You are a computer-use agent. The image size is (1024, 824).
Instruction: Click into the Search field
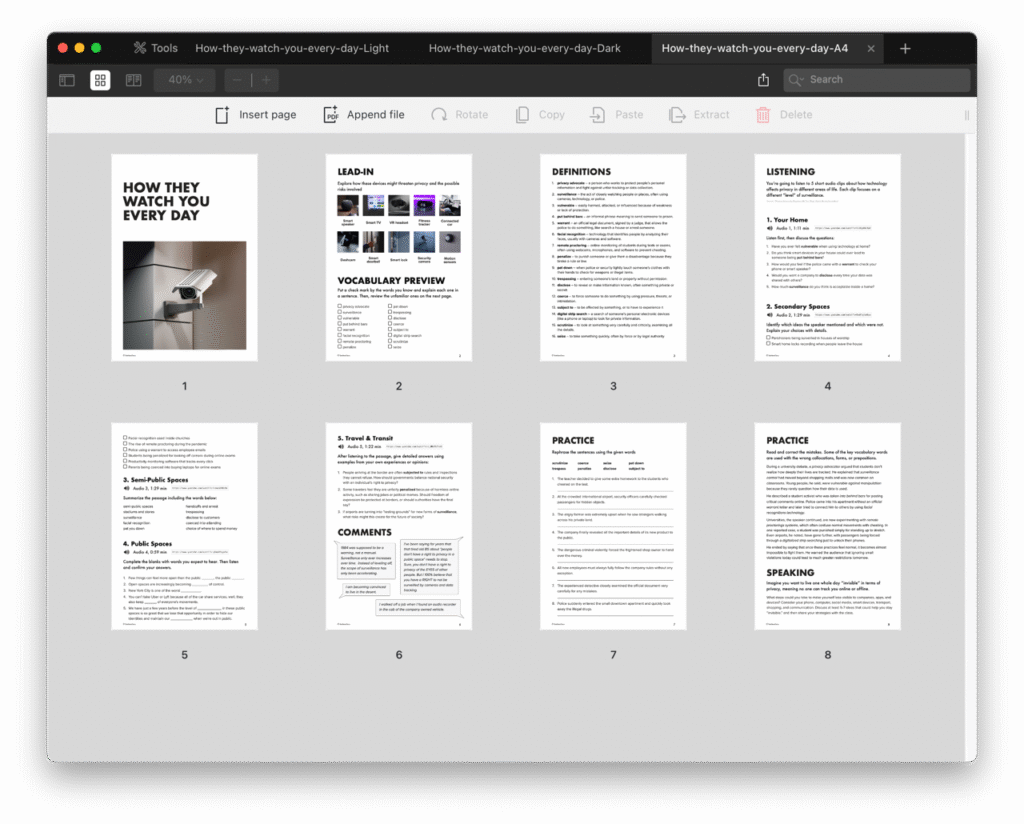click(885, 80)
